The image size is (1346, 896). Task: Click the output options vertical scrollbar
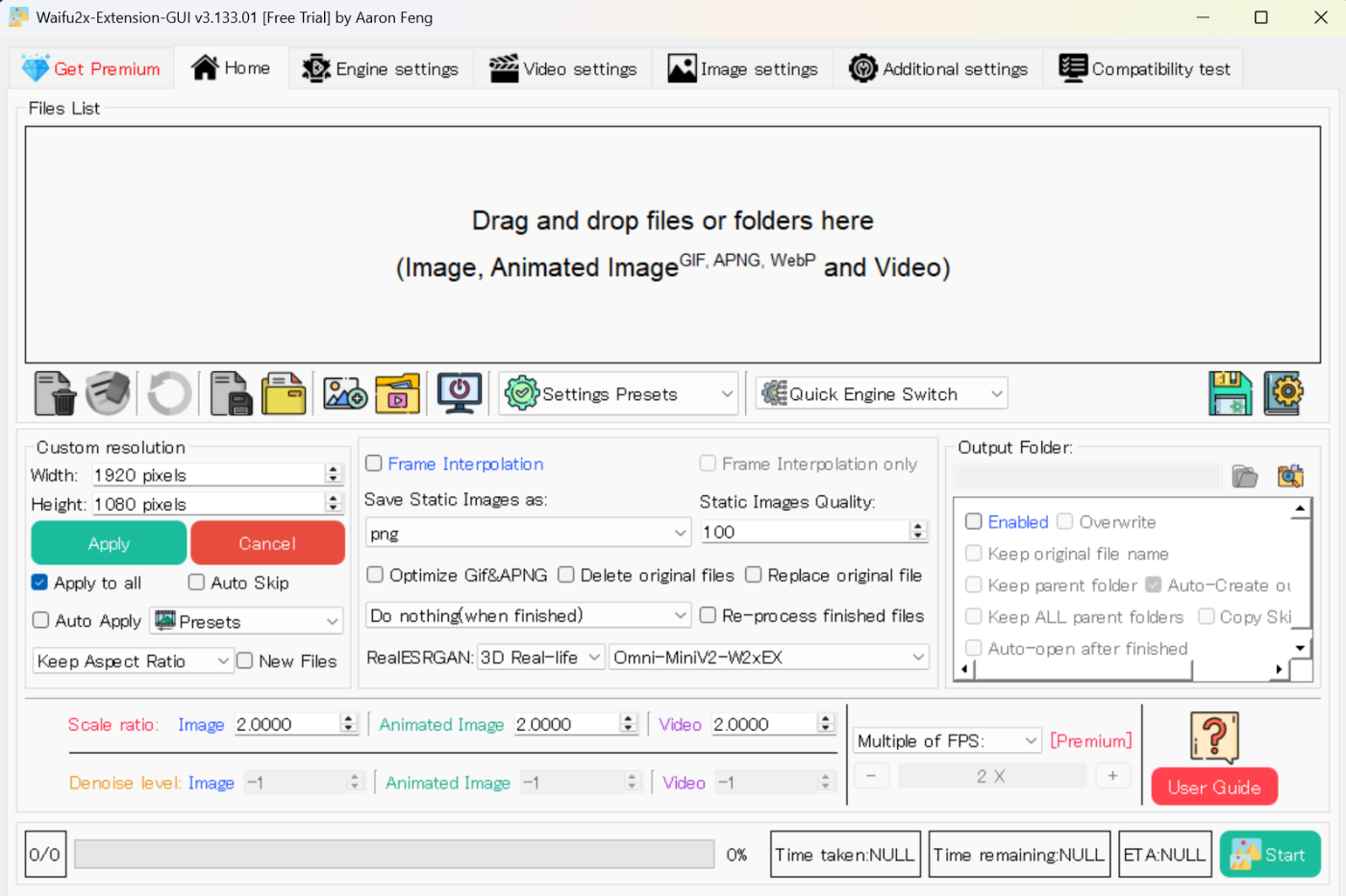pyautogui.click(x=1300, y=579)
